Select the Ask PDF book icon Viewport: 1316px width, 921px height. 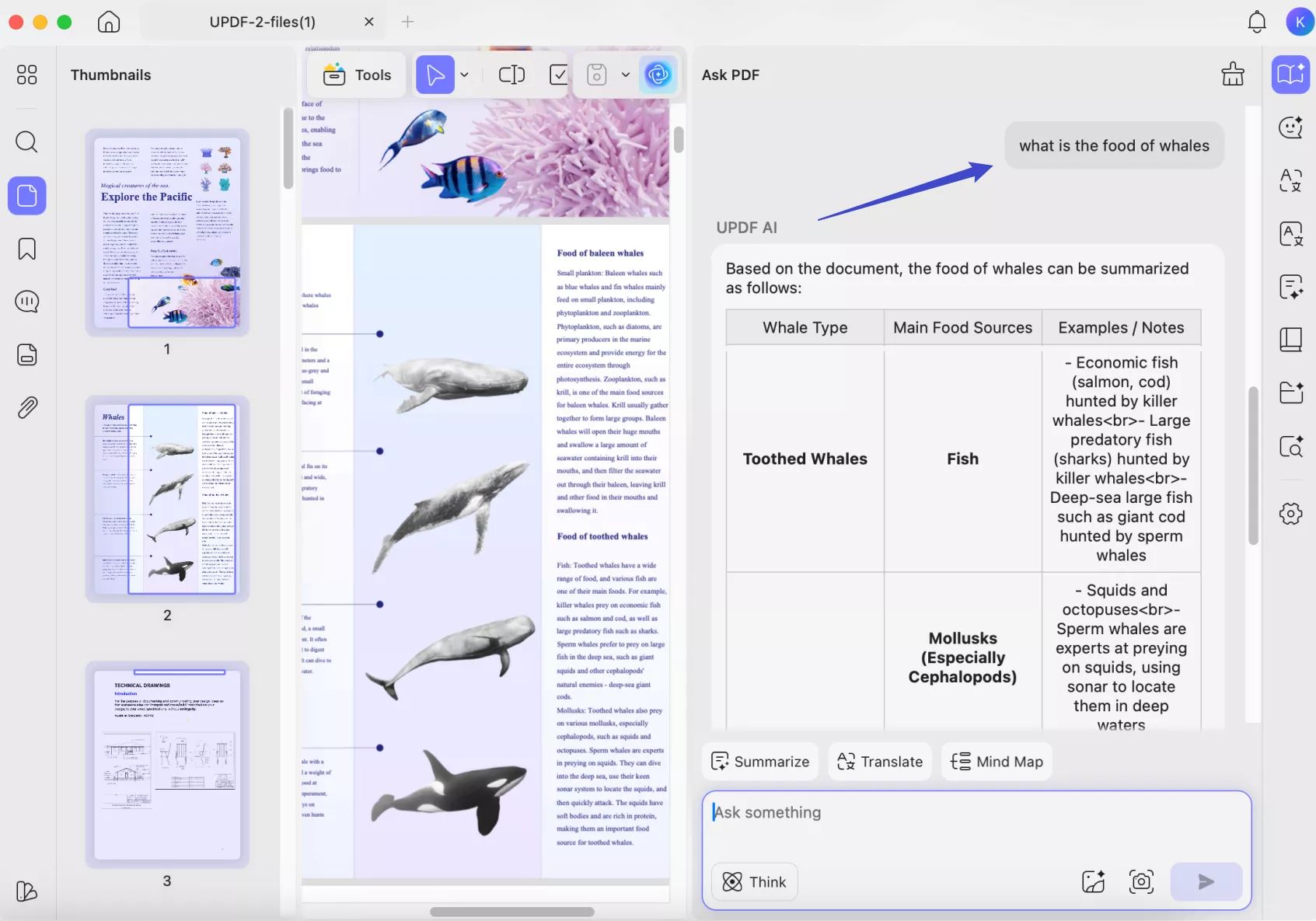tap(1290, 75)
